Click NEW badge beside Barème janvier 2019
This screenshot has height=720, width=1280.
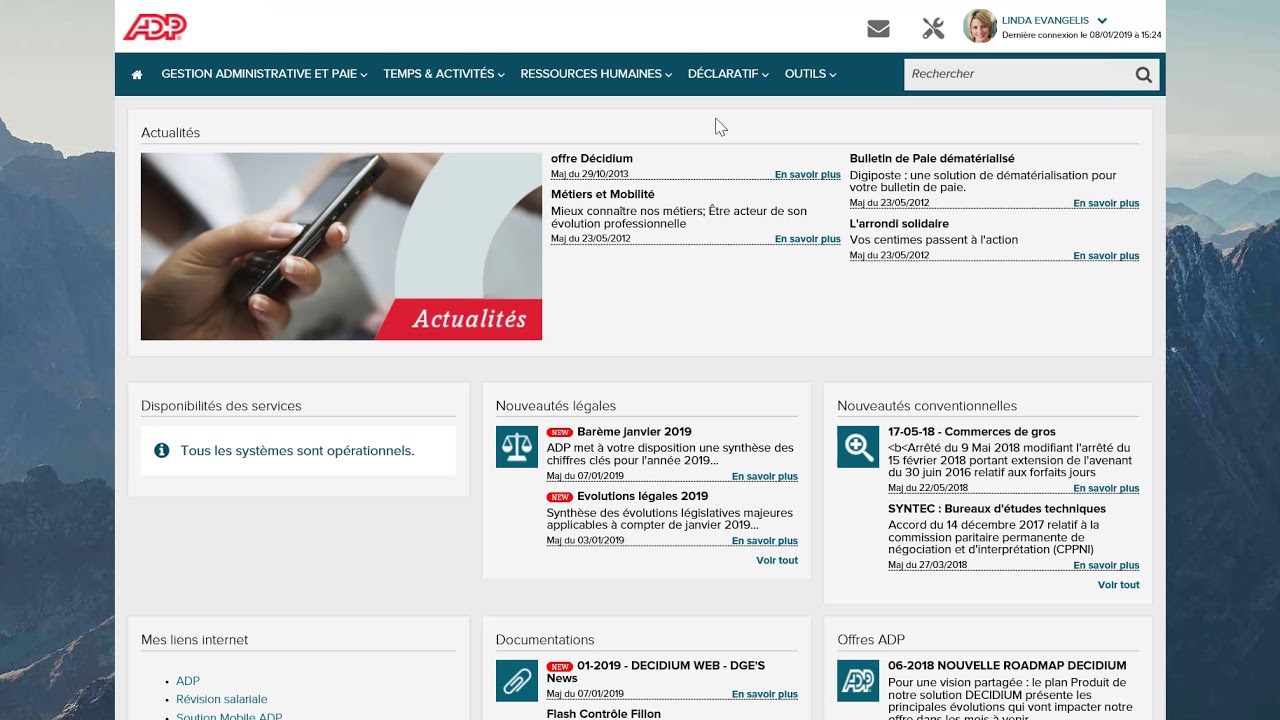tap(560, 433)
